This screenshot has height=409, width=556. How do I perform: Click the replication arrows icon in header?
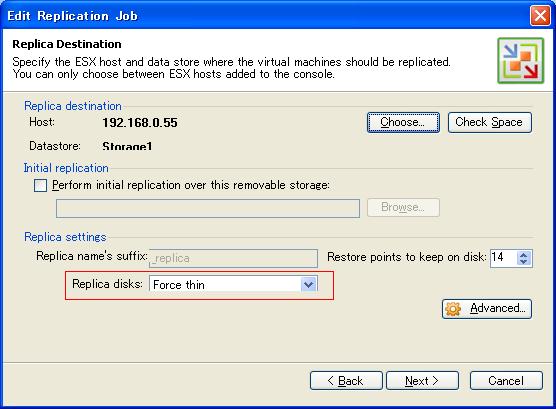pos(520,61)
